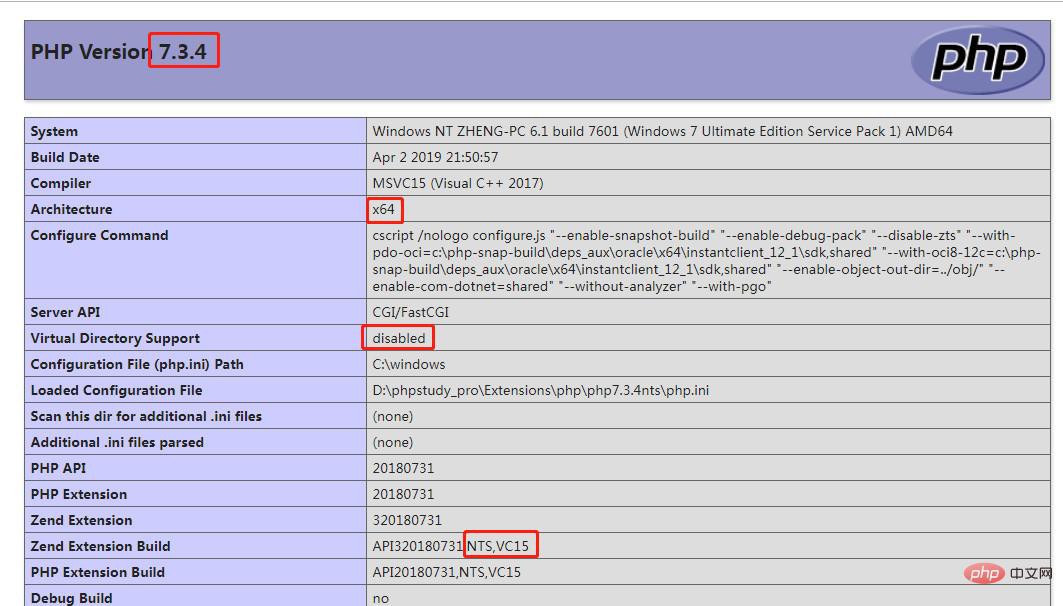
Task: Select 'API320180731,NTS,VC15' value
Action: coord(450,546)
